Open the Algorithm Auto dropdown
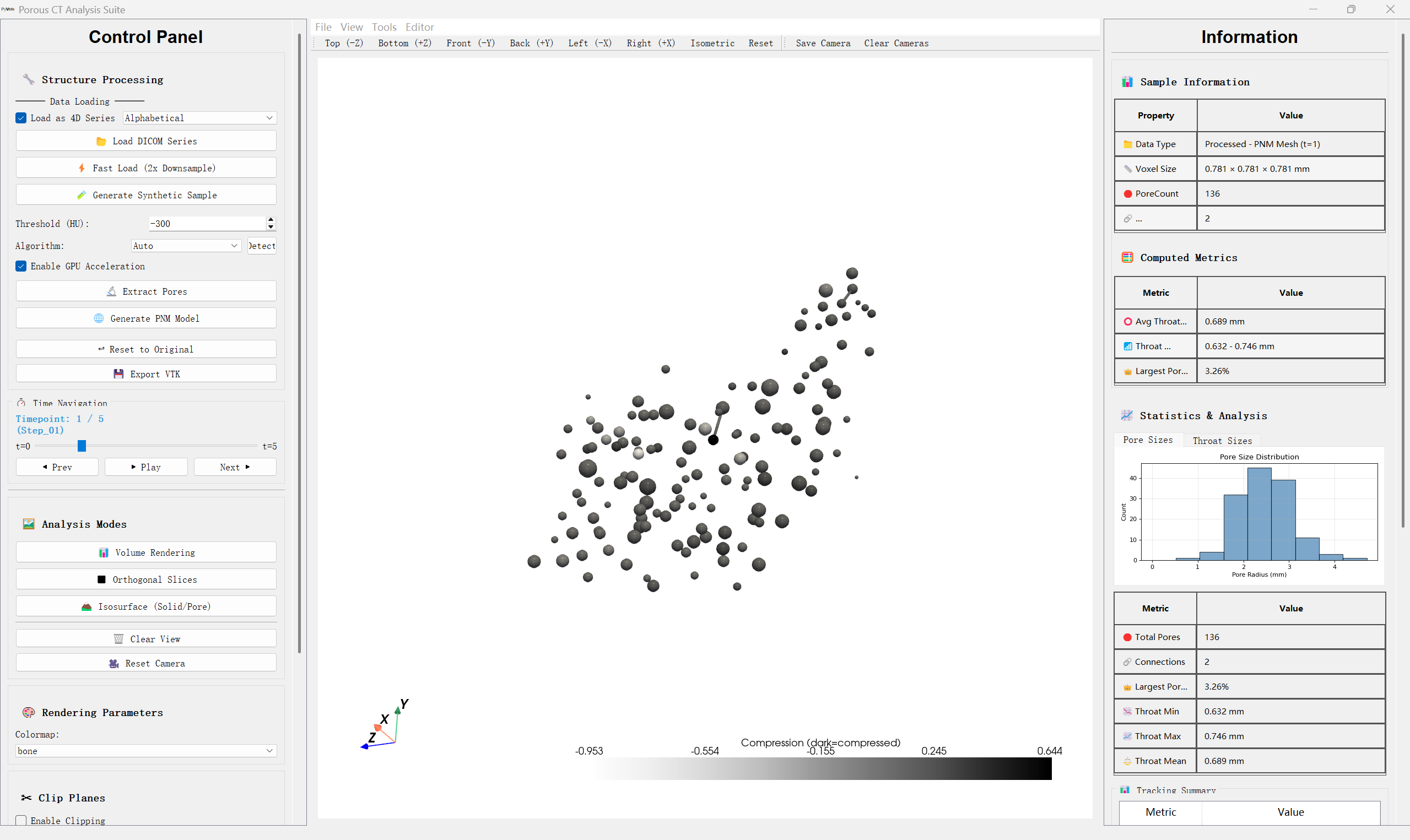 pos(186,246)
